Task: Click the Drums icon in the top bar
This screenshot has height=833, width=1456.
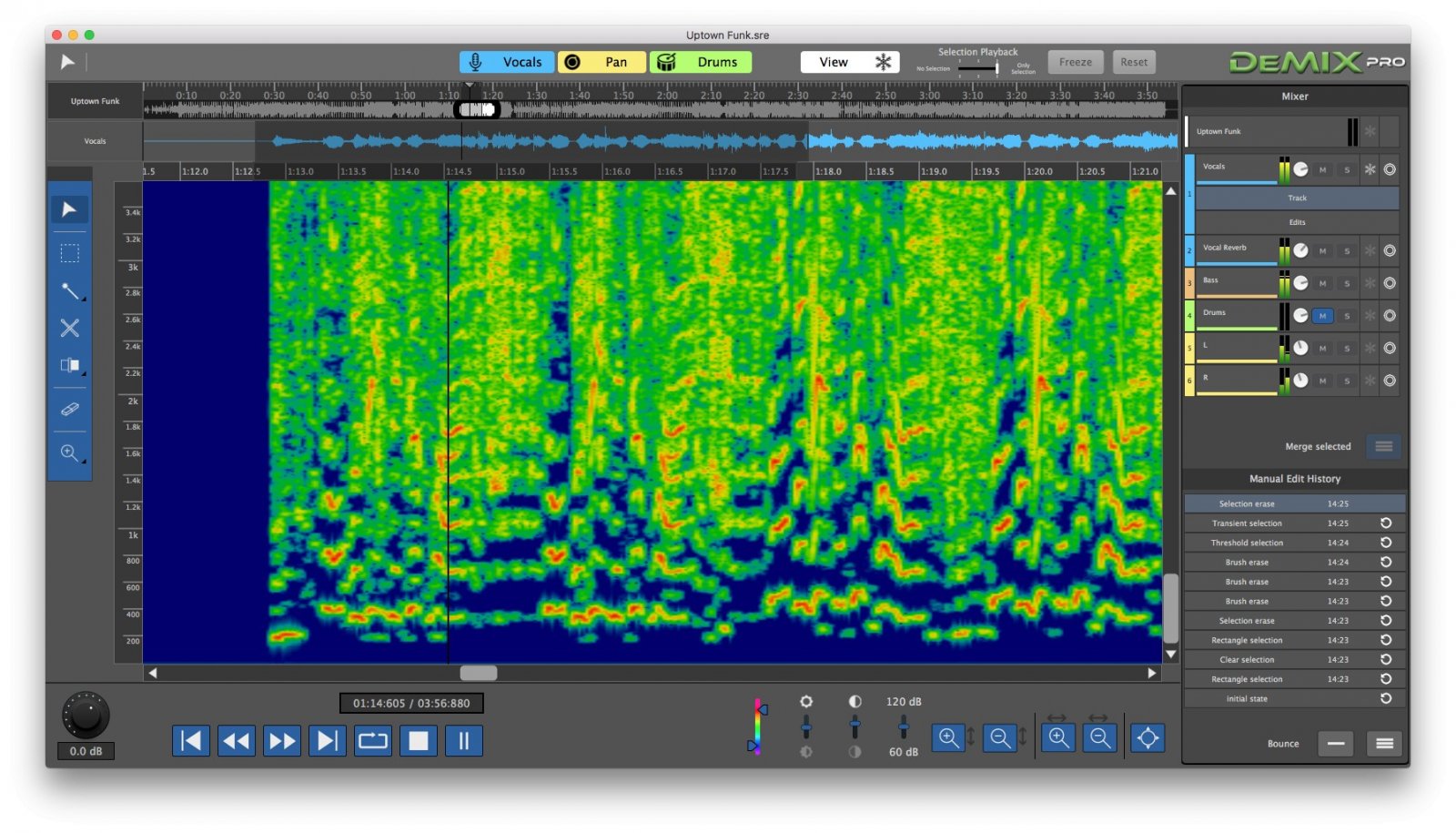Action: pos(667,61)
